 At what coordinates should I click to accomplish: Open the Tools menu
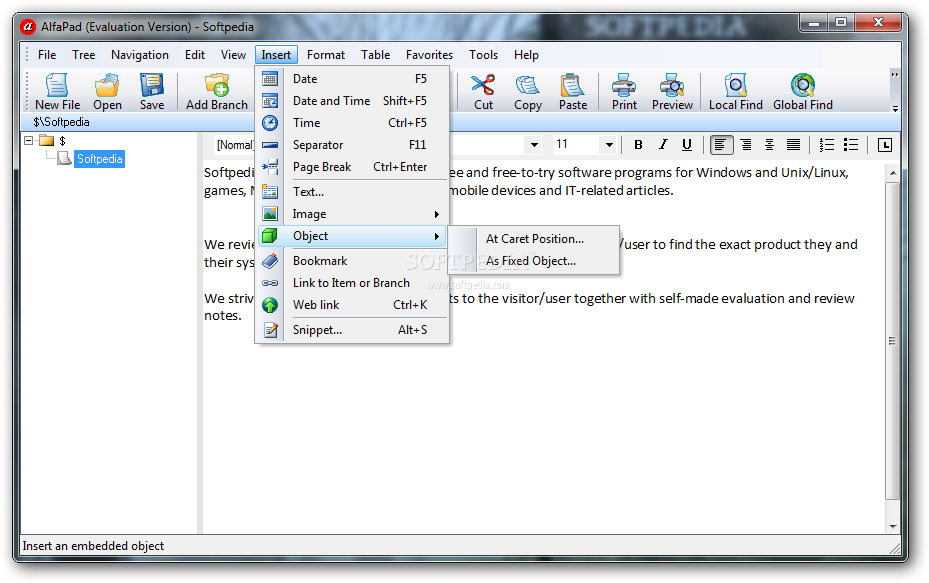[483, 55]
